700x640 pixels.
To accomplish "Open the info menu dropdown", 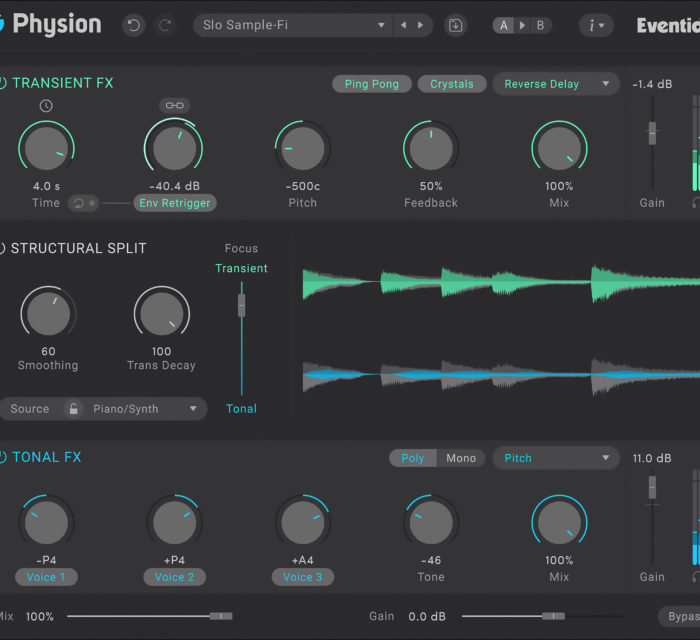I will click(596, 25).
